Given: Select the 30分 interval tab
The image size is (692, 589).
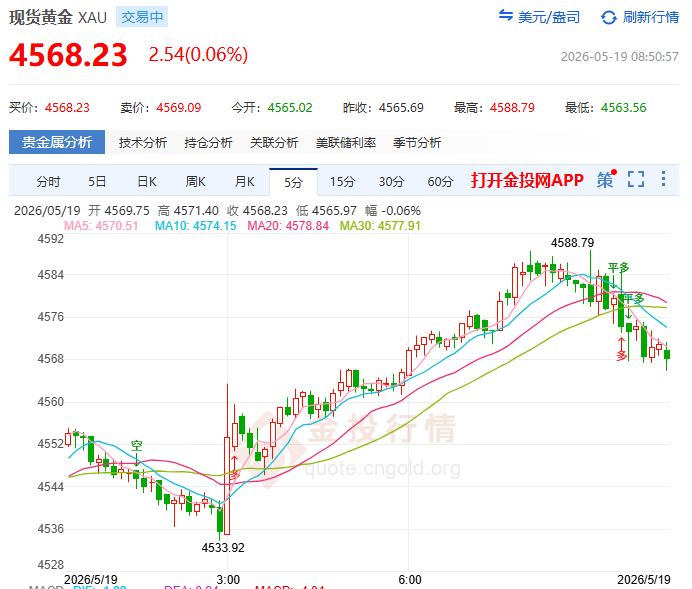Looking at the screenshot, I should tap(391, 181).
